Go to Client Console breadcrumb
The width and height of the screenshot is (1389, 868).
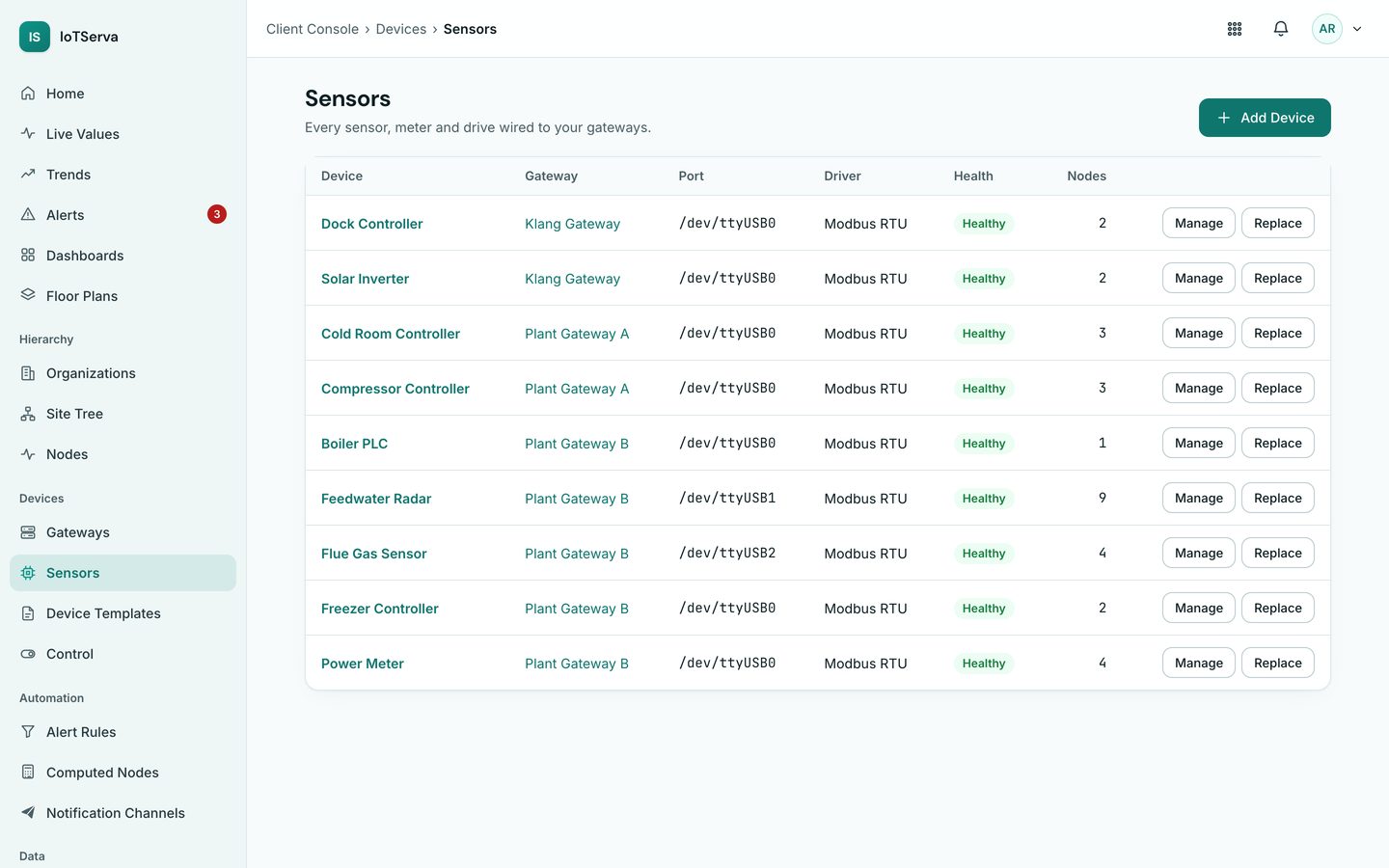313,29
